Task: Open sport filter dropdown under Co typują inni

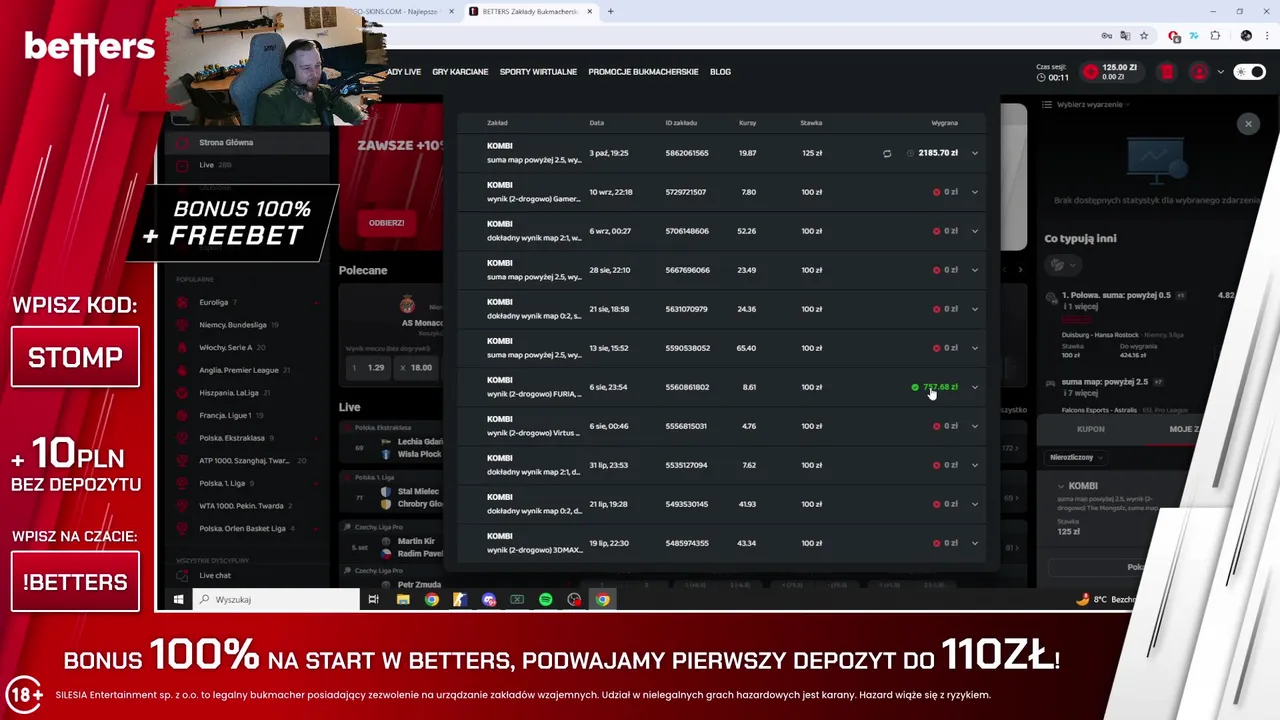Action: coord(1062,265)
